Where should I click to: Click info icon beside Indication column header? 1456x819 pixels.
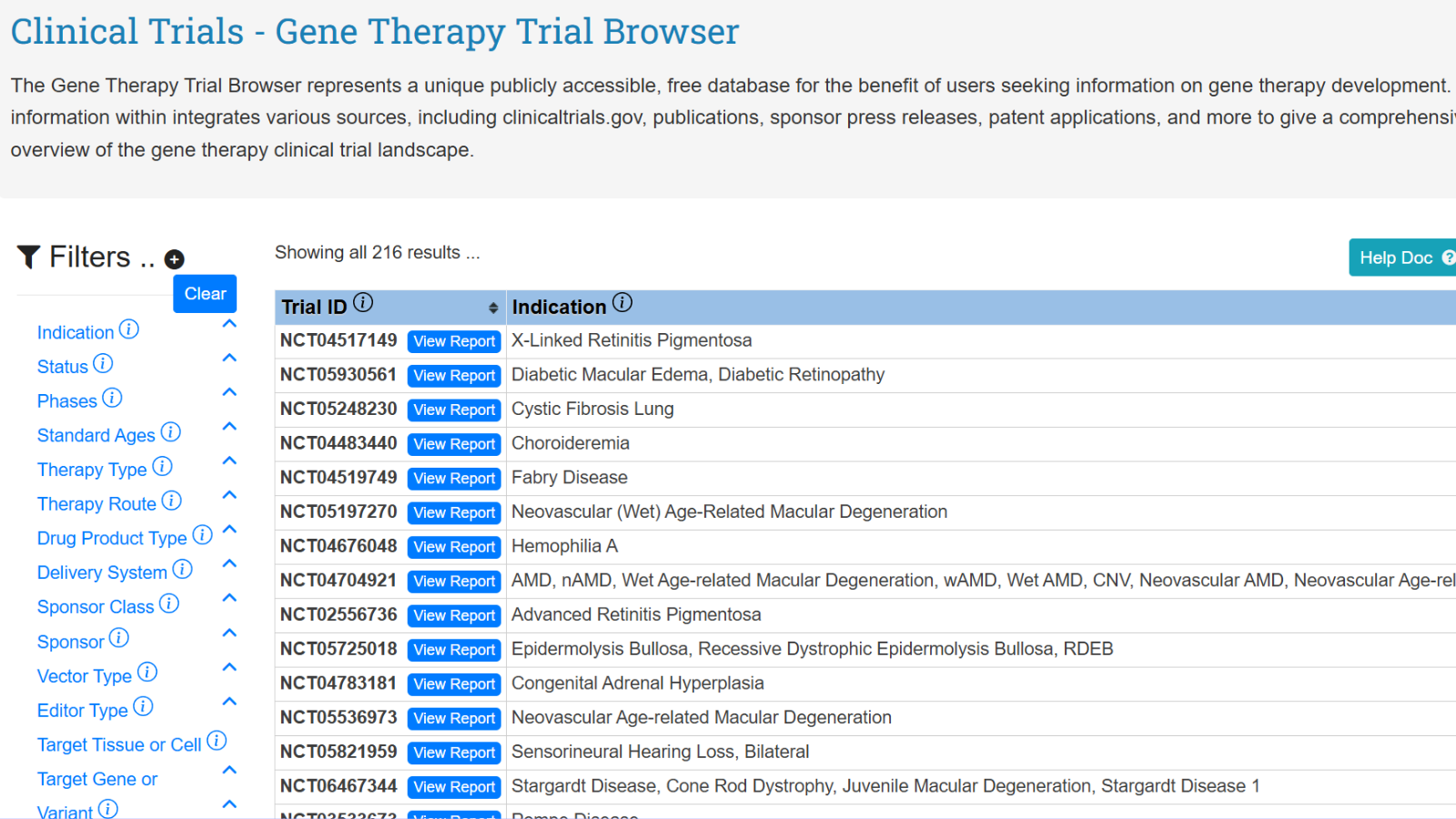point(622,303)
